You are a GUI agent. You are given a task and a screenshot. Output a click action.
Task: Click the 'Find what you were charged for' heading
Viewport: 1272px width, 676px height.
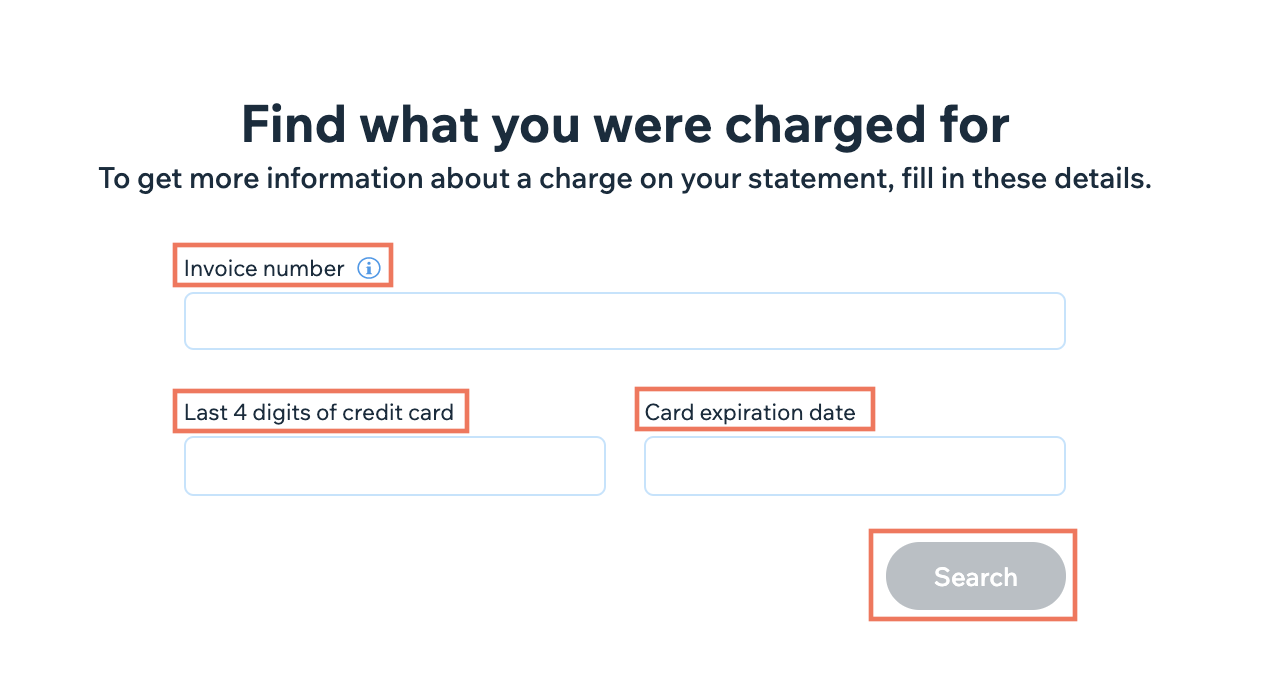tap(625, 125)
